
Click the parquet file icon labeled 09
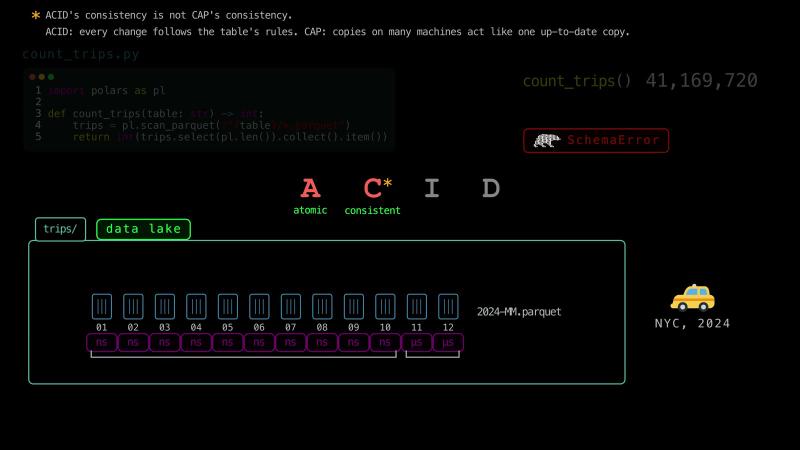pyautogui.click(x=354, y=307)
